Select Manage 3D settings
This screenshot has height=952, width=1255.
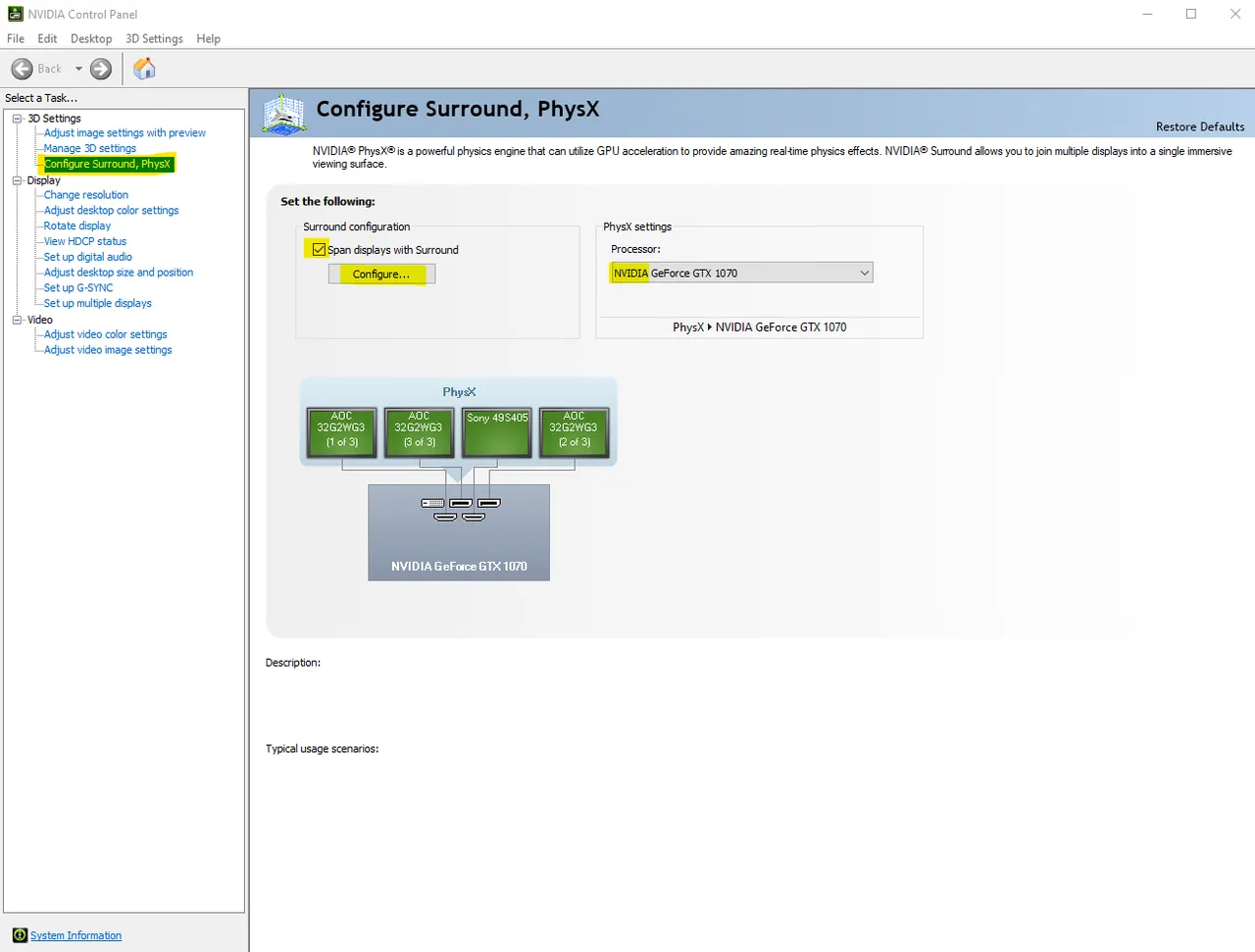point(90,148)
